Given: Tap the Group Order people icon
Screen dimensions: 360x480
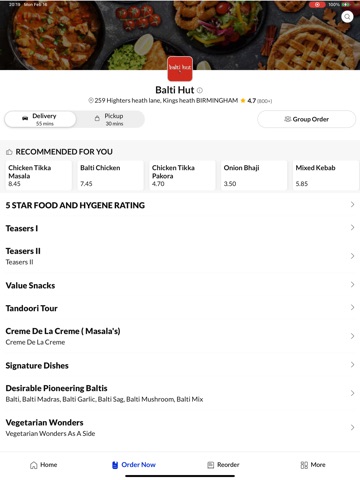Looking at the screenshot, I should (288, 119).
